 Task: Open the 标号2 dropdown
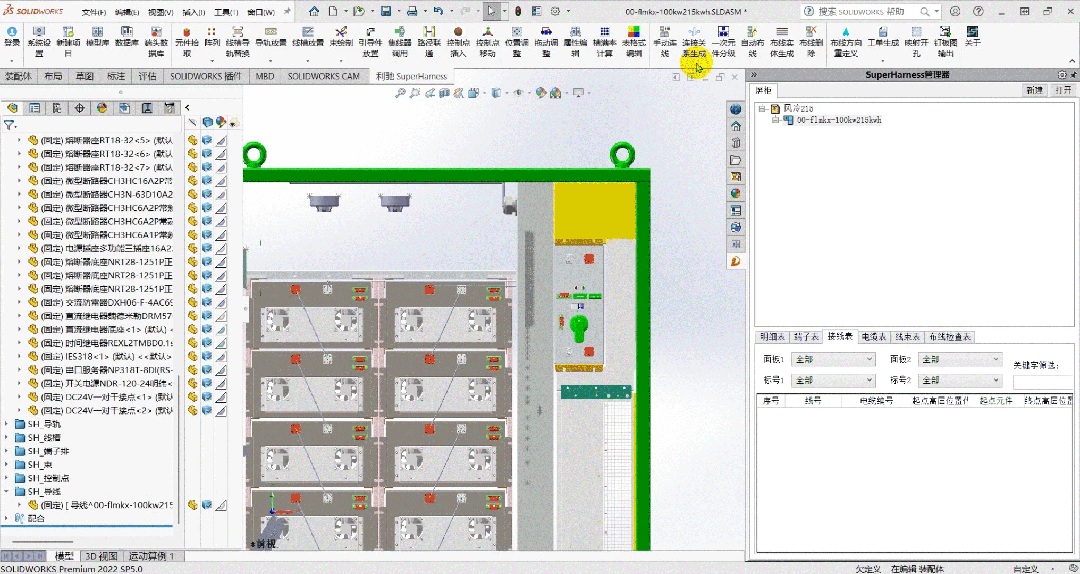960,380
